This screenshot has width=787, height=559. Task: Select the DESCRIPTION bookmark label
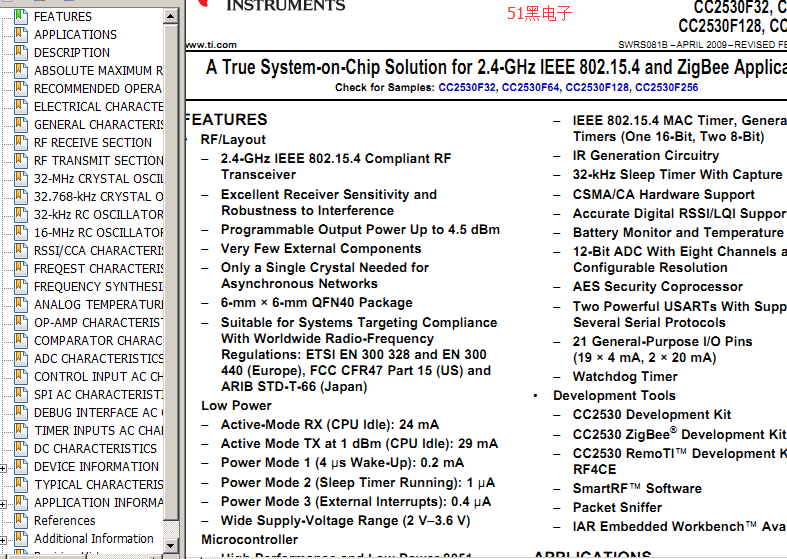[x=72, y=53]
